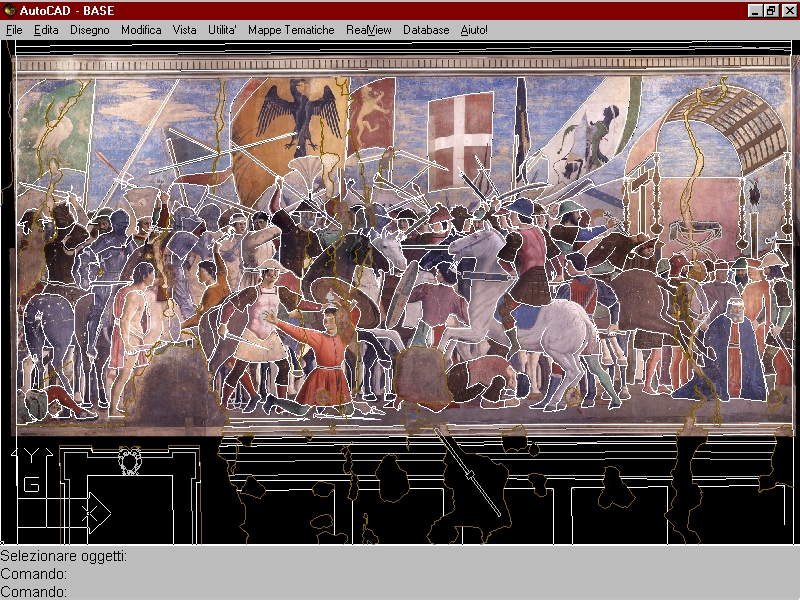
Task: Pick the red flag with white cross
Action: click(461, 139)
